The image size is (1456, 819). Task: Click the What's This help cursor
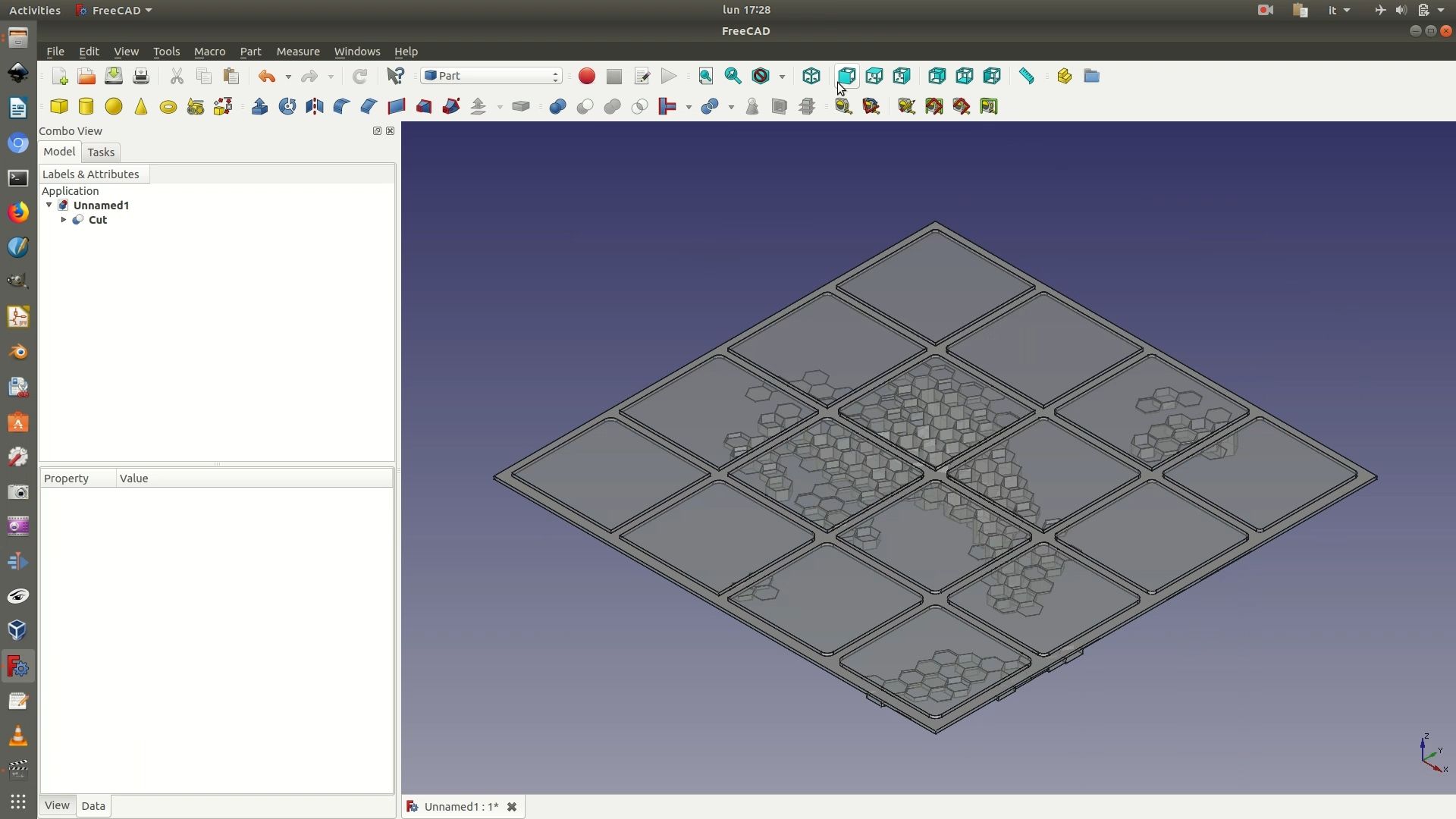click(x=396, y=76)
